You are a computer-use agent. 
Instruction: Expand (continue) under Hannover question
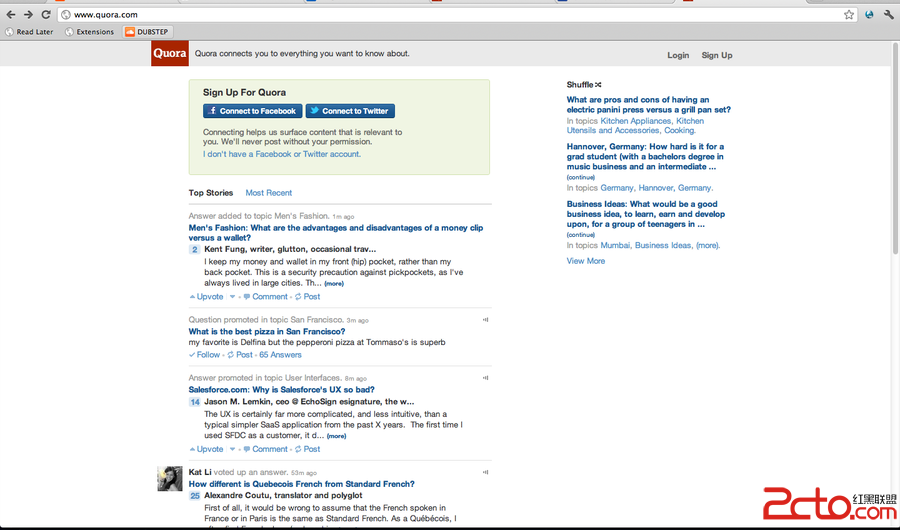tap(580, 177)
